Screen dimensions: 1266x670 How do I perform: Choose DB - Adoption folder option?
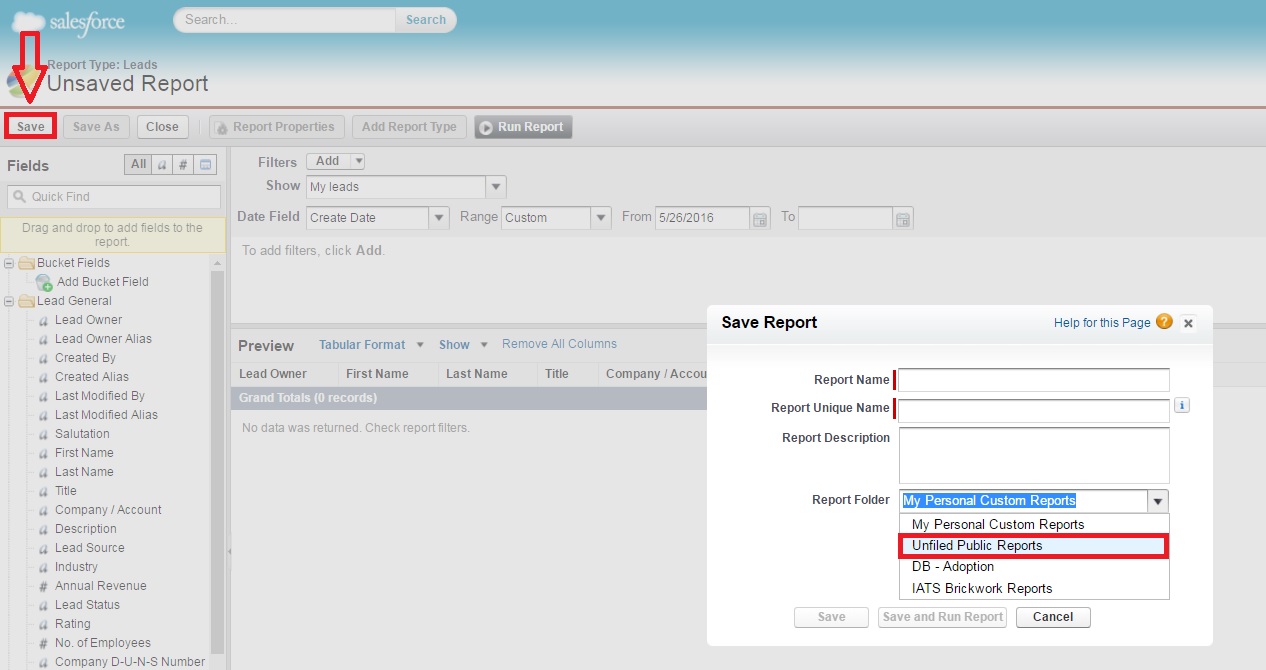952,567
